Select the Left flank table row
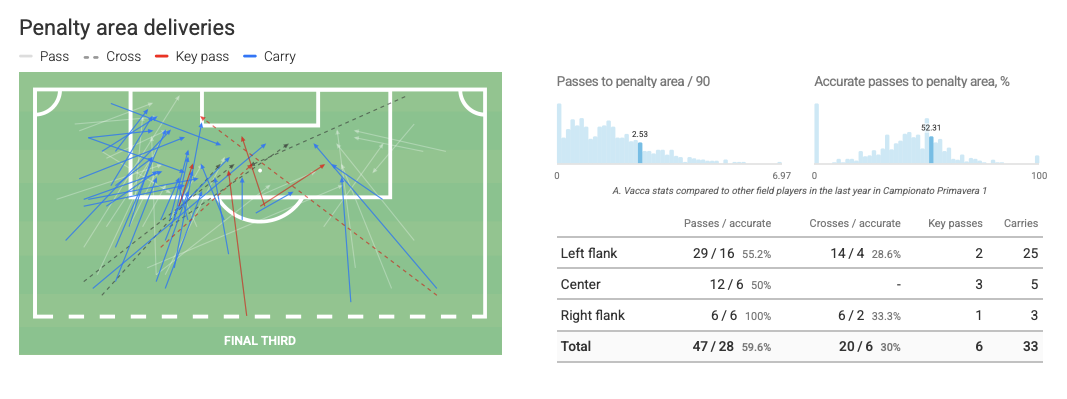 pyautogui.click(x=800, y=253)
